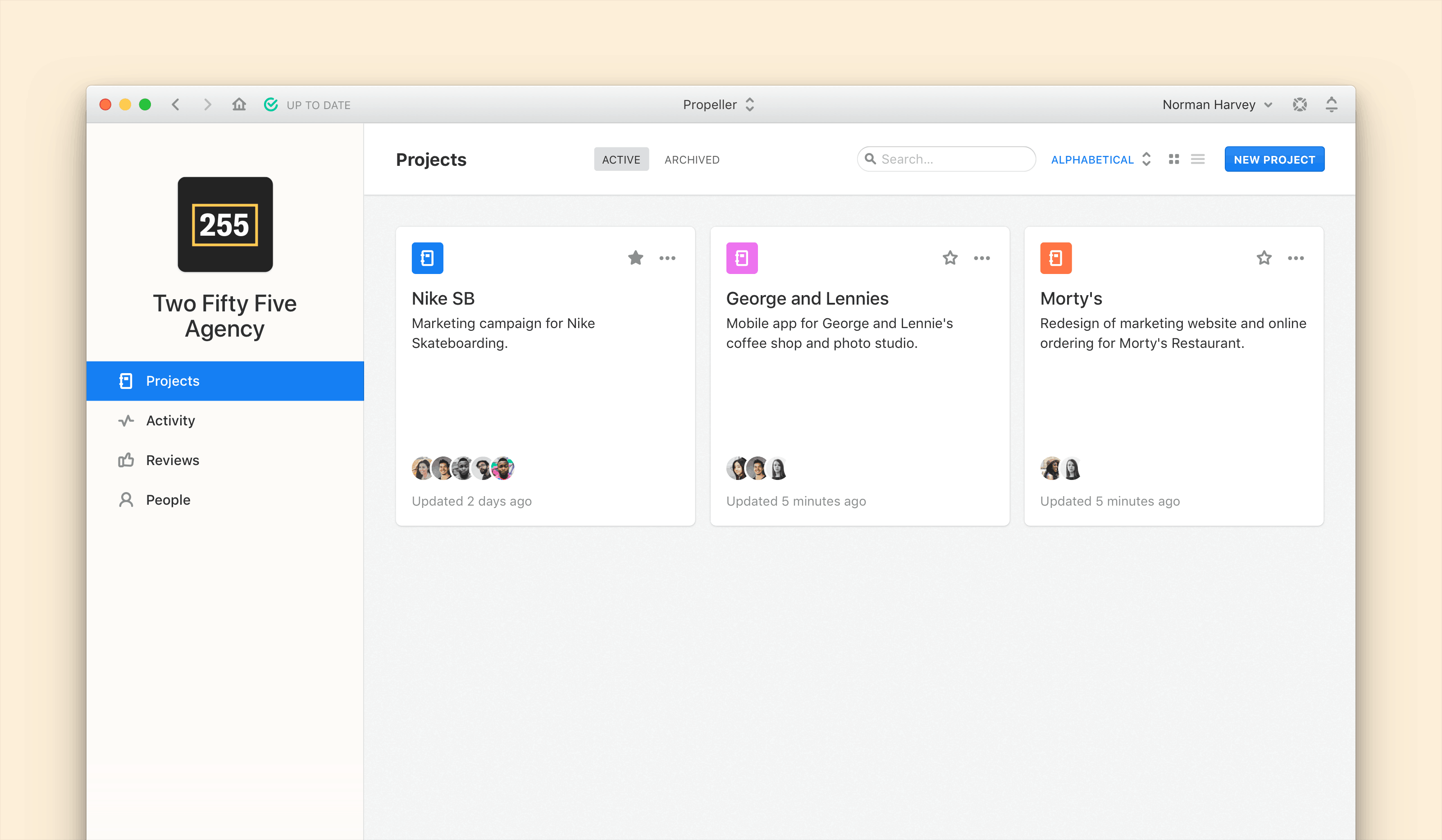This screenshot has height=840, width=1442.
Task: Open the help lifebuoy icon
Action: tap(1300, 105)
